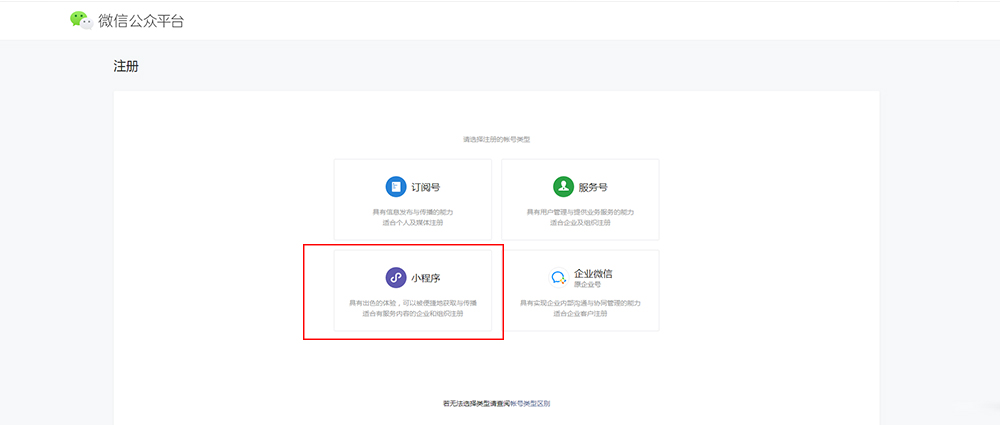Click the 请选择注册的帐号类型 prompt text
This screenshot has height=425, width=1000.
(496, 139)
